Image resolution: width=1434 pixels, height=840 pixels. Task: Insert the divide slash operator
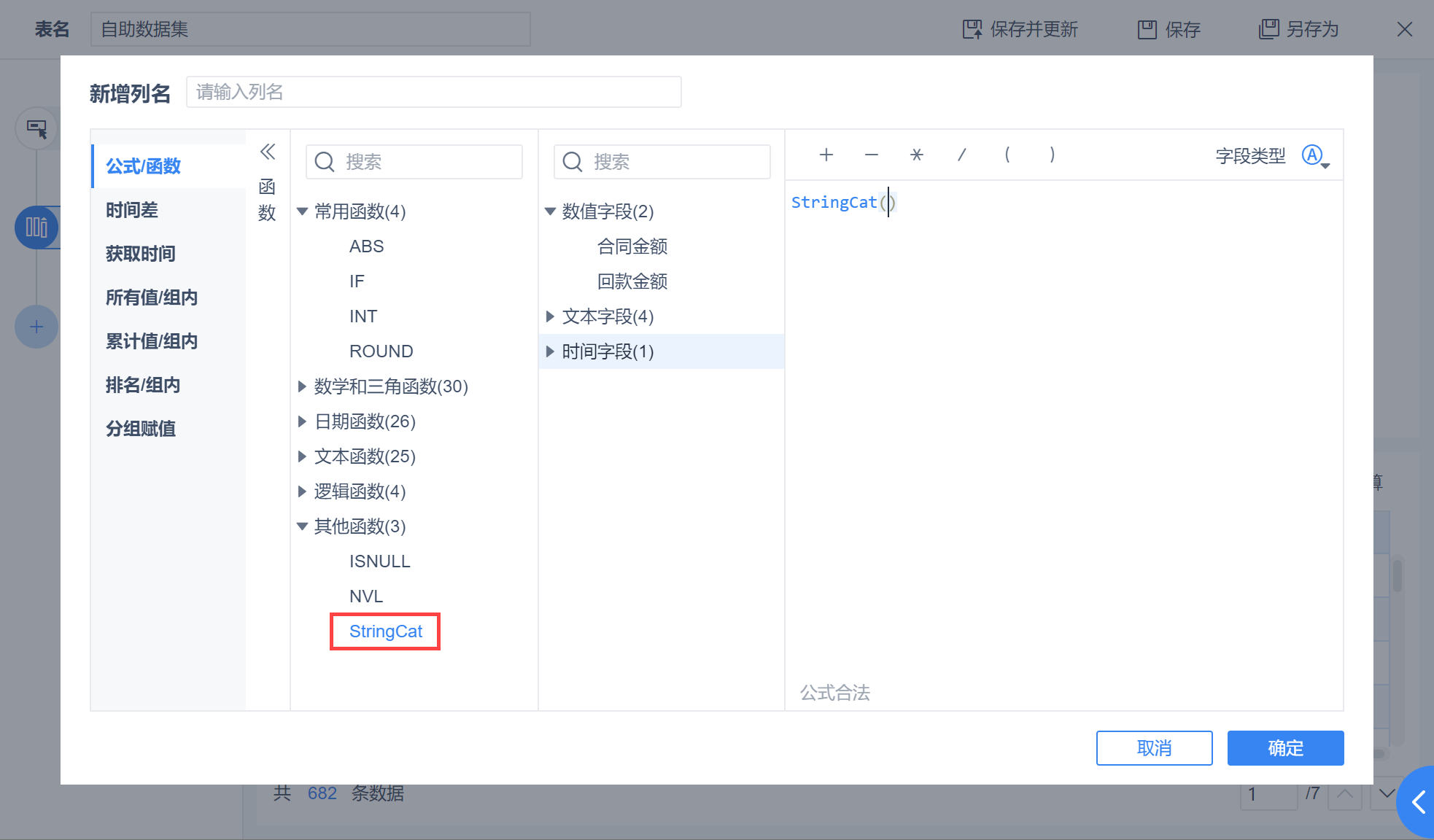(x=962, y=155)
